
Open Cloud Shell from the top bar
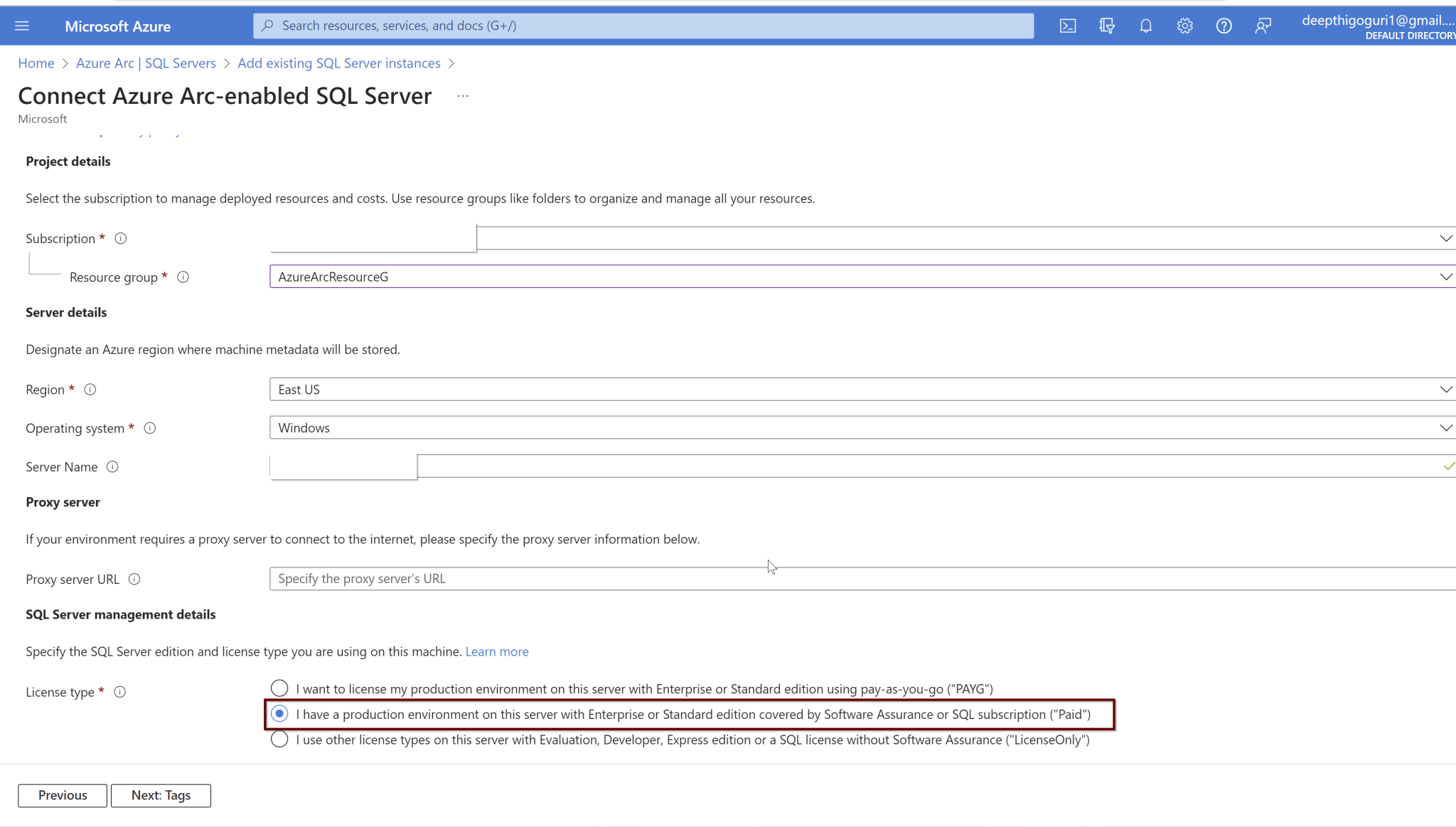tap(1067, 26)
